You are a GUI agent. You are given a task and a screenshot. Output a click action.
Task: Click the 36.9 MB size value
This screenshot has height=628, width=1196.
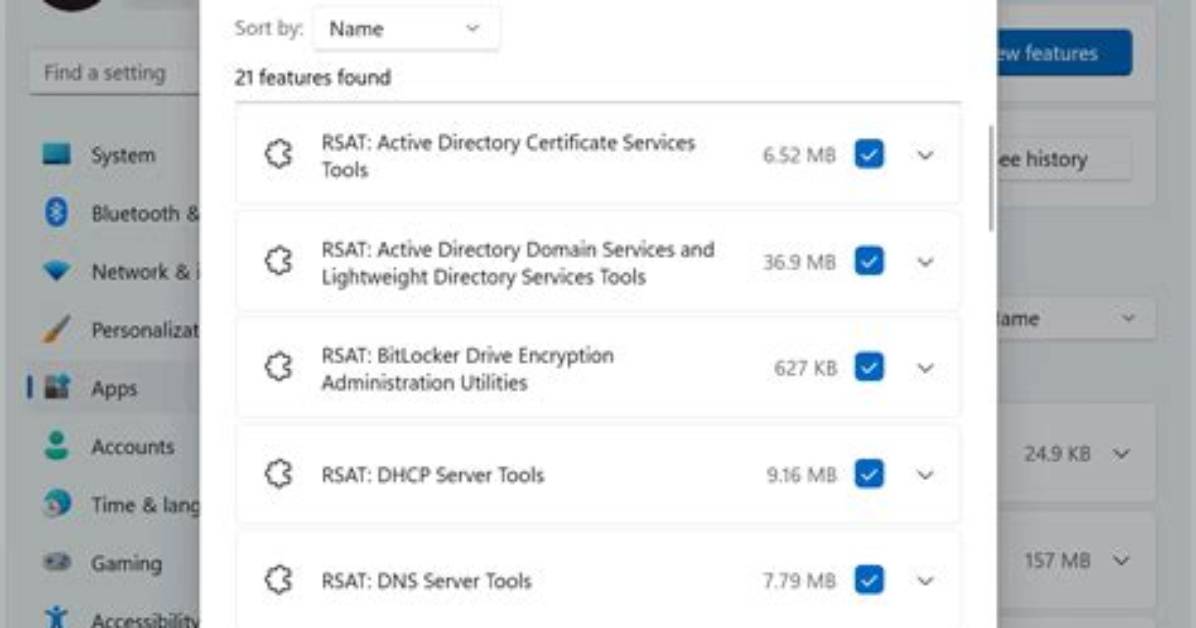click(799, 262)
